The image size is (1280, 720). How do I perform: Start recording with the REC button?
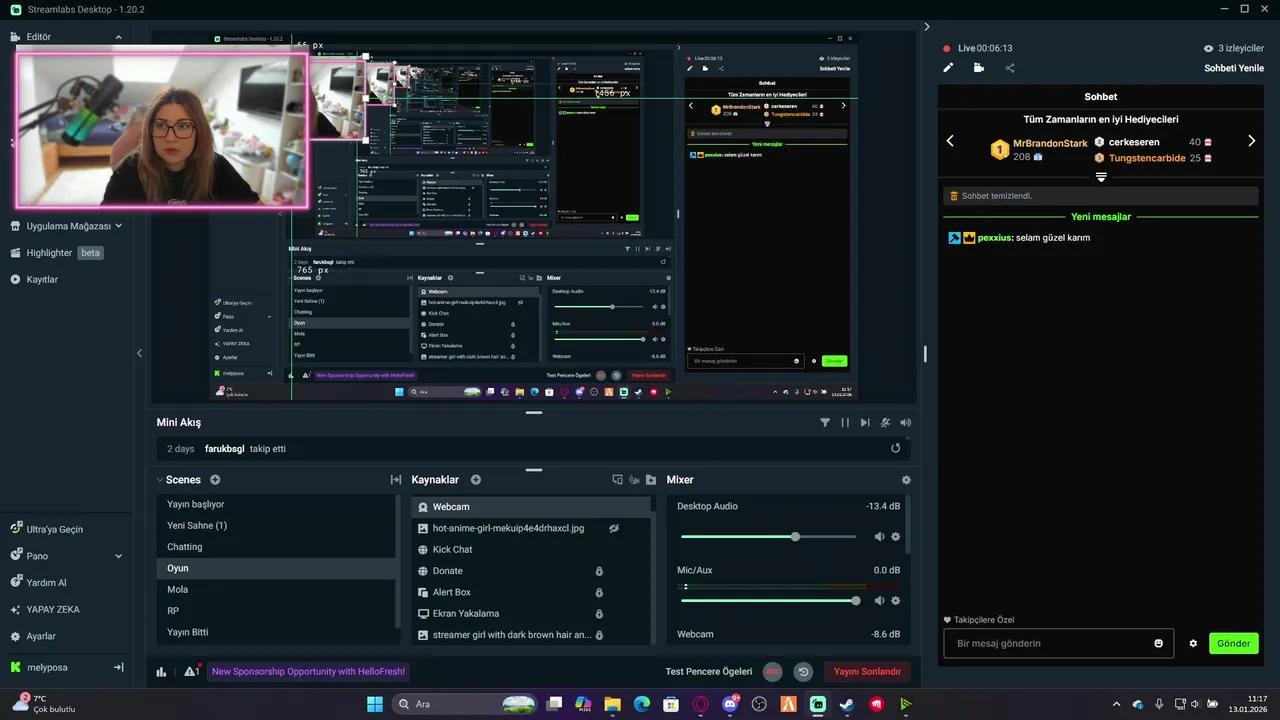[773, 672]
